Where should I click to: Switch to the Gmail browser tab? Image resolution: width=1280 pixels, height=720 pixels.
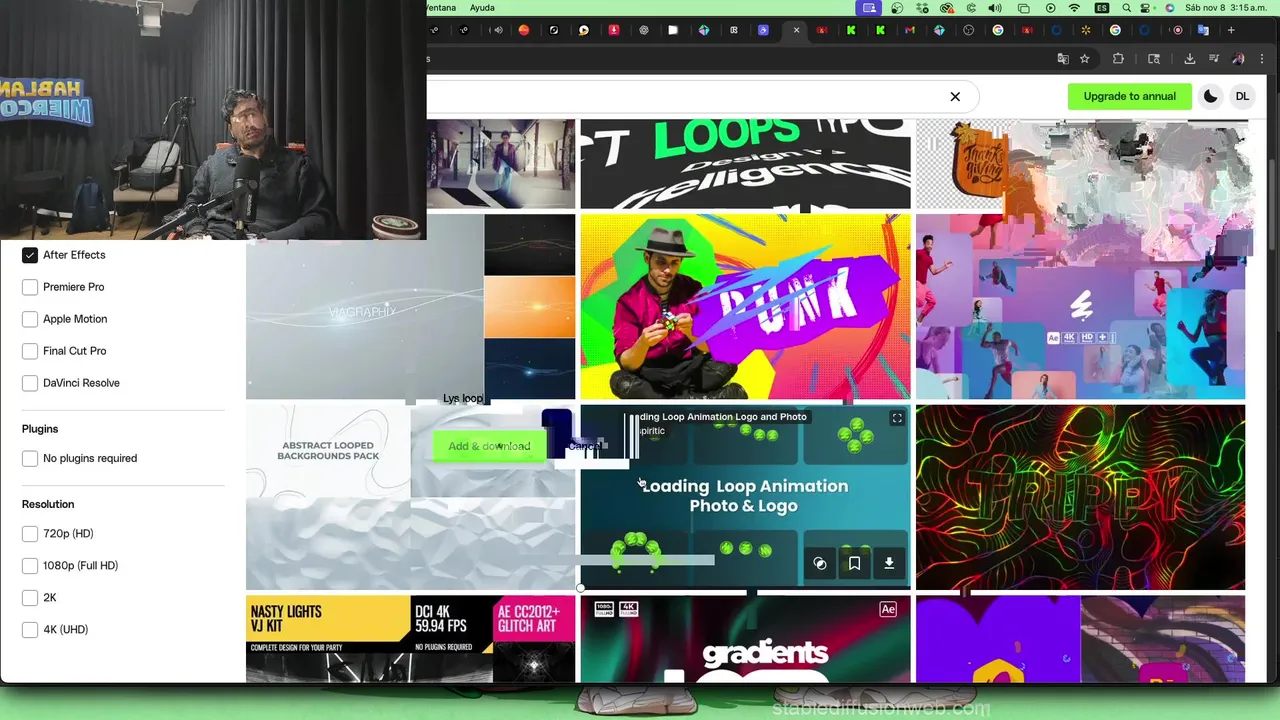coord(910,30)
